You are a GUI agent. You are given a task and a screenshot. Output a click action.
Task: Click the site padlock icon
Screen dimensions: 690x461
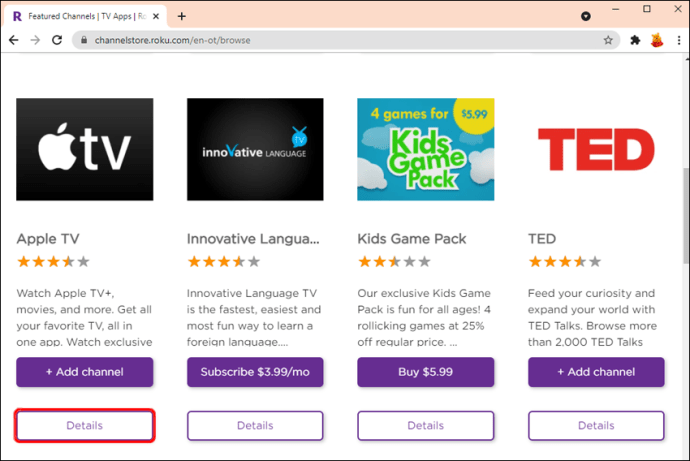click(x=86, y=40)
